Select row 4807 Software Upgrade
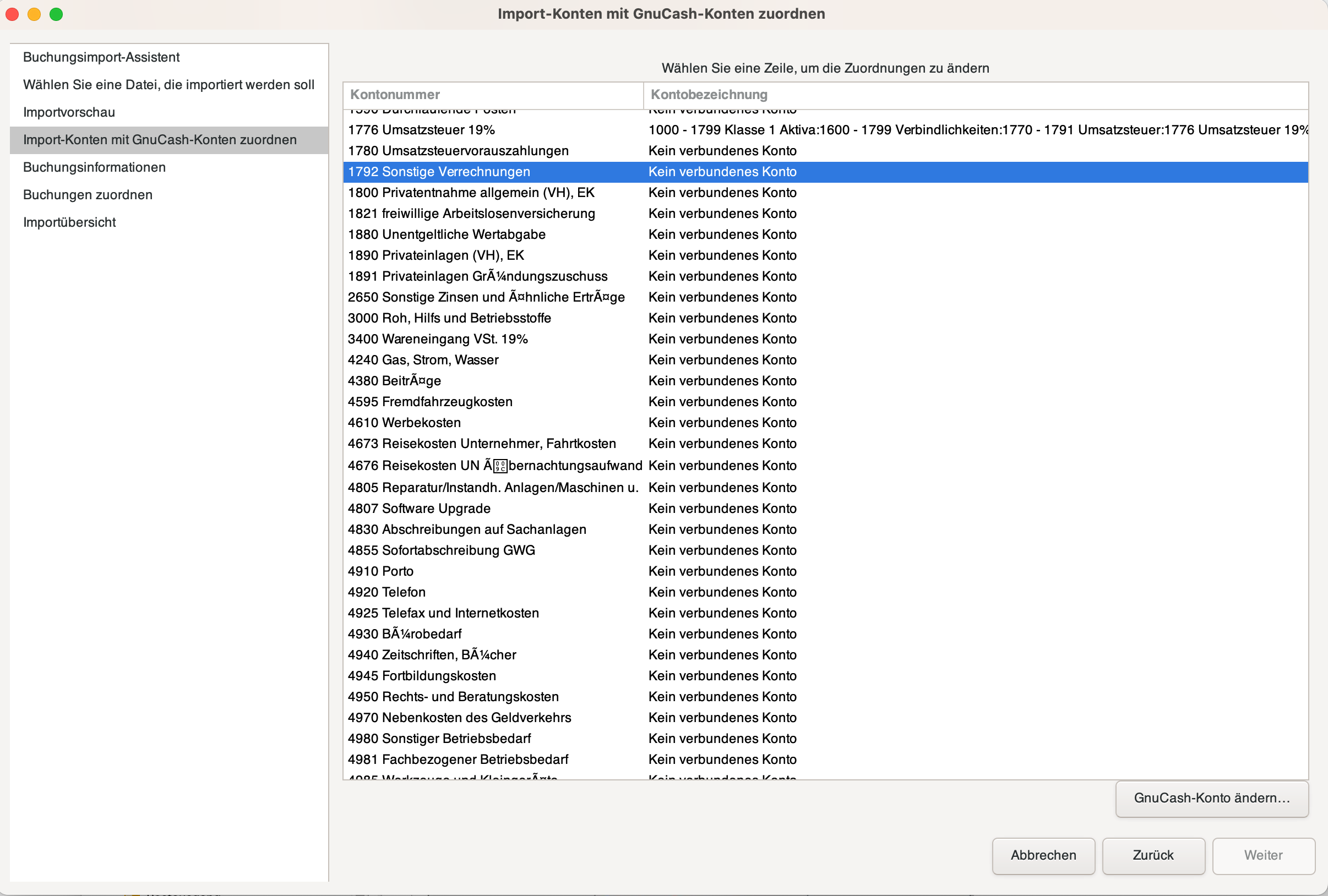The image size is (1328, 896). (825, 509)
